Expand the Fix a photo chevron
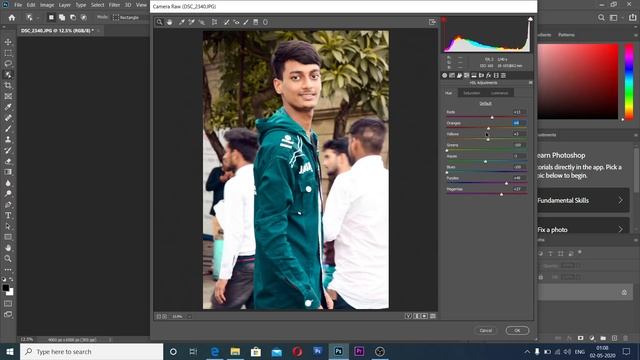This screenshot has width=640, height=360. 620,229
